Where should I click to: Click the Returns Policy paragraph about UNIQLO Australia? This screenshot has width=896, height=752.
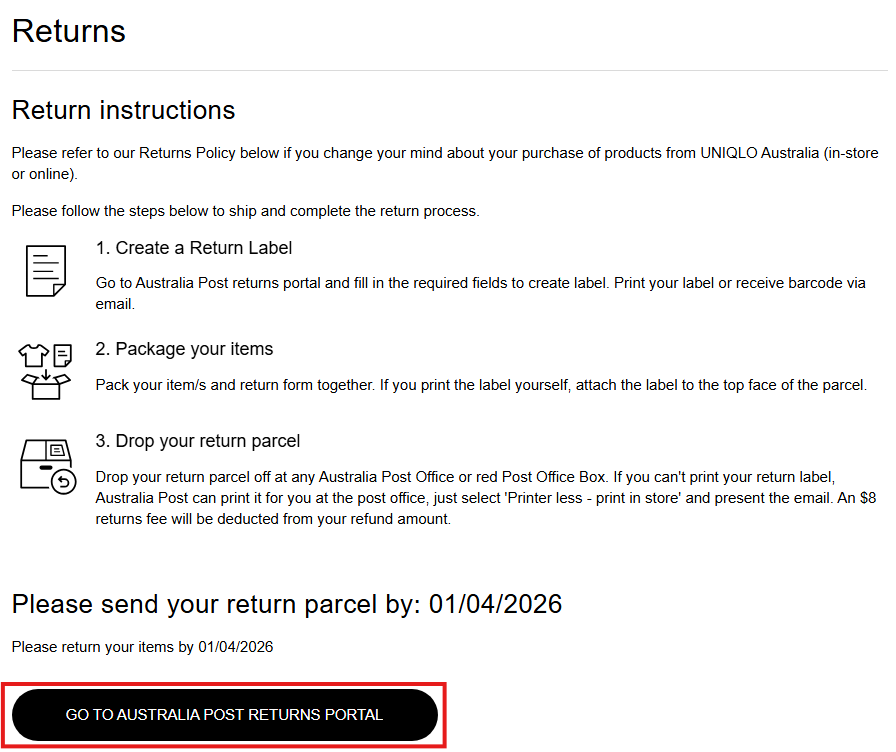440,164
